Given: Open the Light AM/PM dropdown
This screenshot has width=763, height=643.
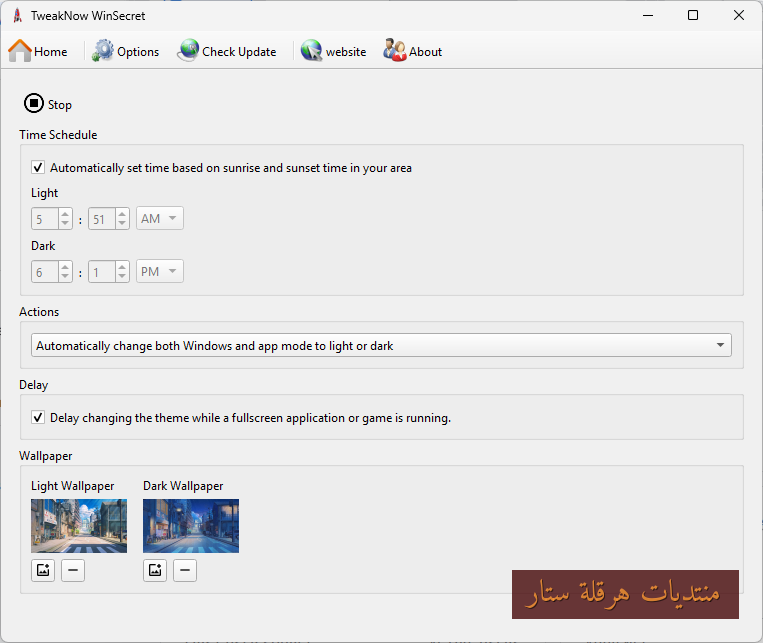Looking at the screenshot, I should [160, 219].
